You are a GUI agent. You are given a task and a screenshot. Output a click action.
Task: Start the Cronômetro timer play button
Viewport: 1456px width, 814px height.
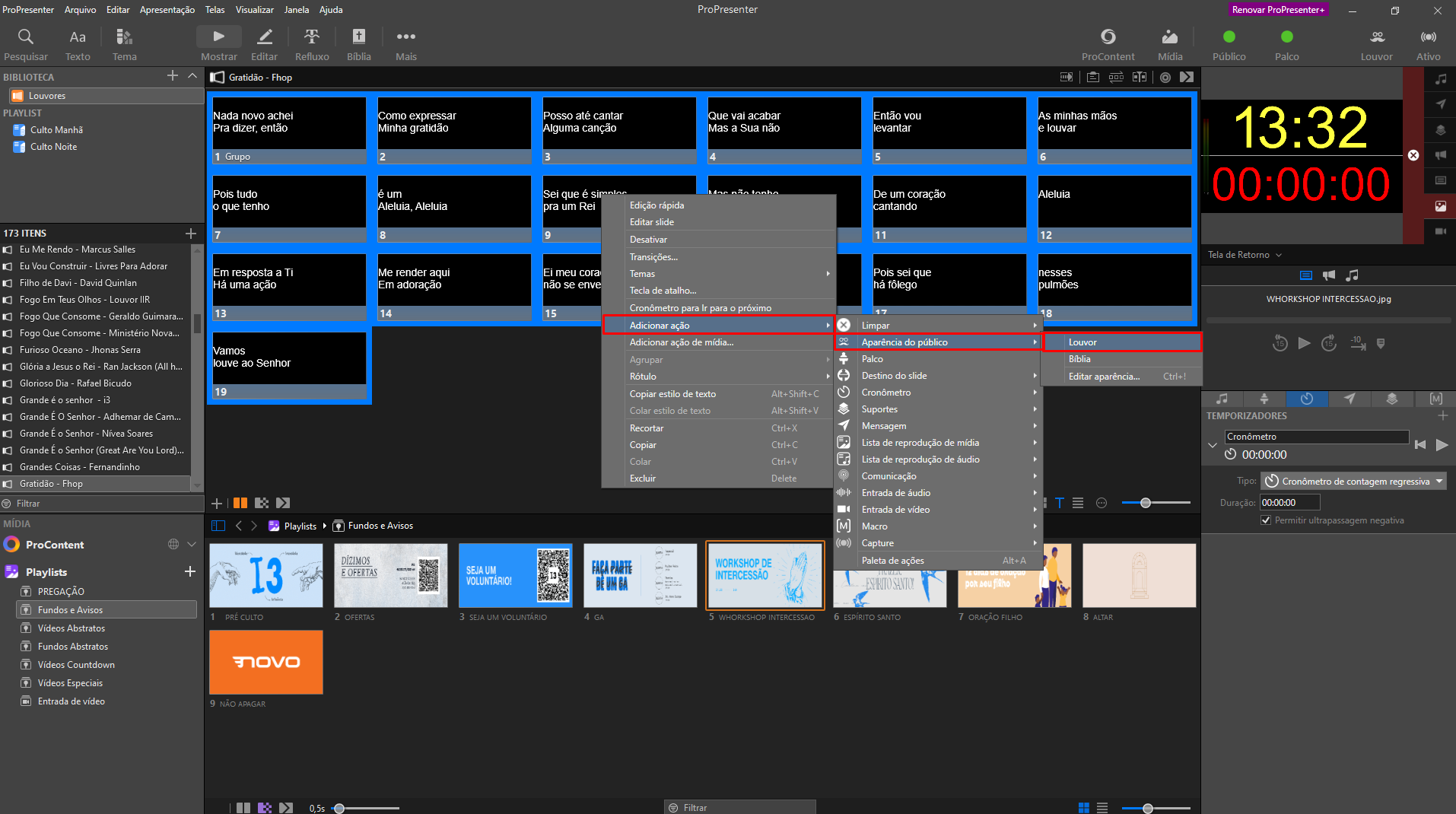[x=1442, y=444]
